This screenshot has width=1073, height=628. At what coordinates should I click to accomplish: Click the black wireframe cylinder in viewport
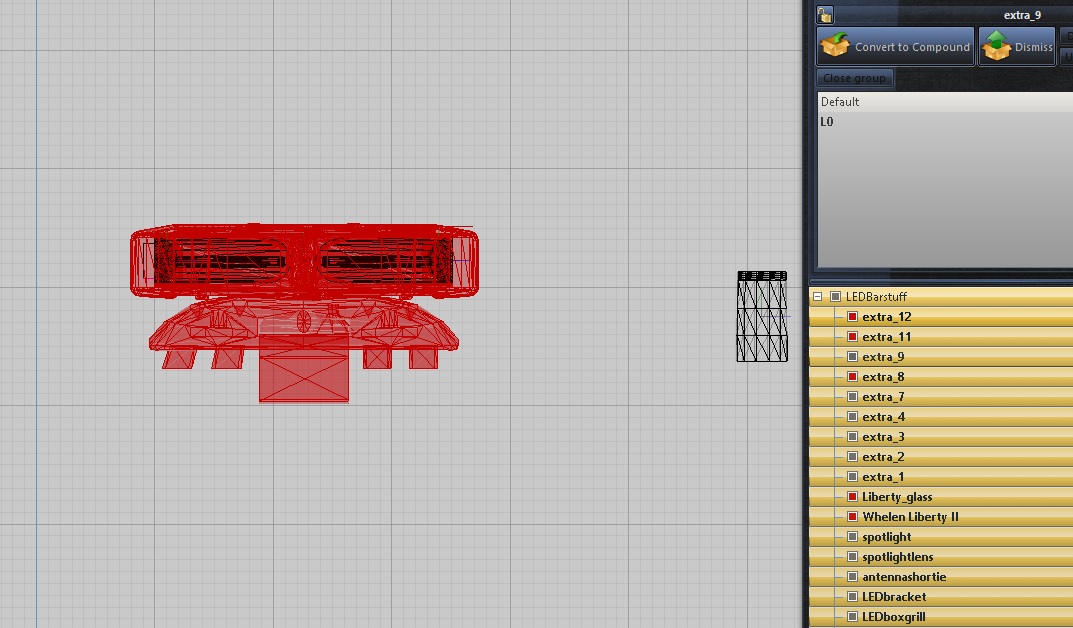[x=762, y=317]
